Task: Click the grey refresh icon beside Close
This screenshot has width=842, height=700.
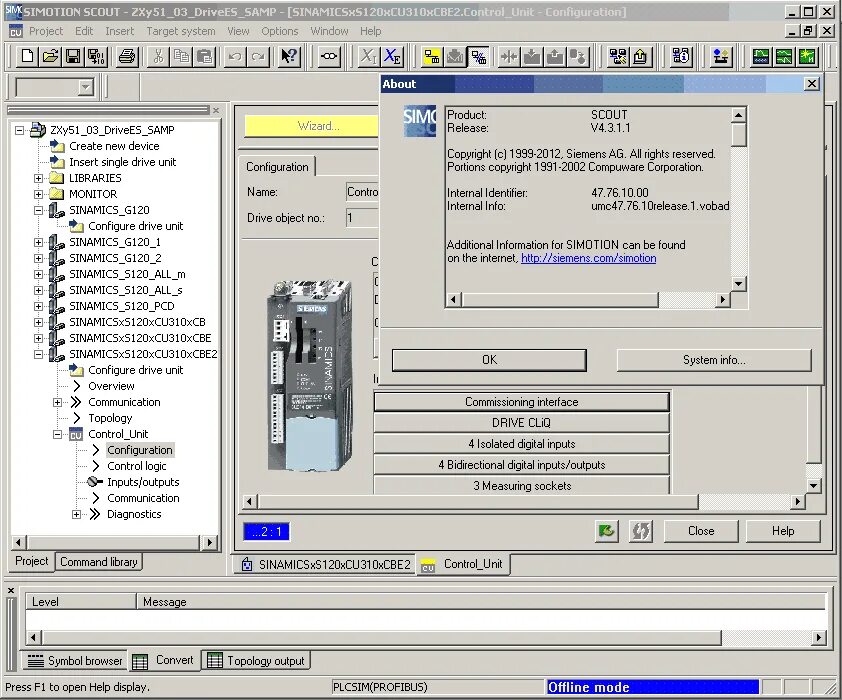Action: pos(641,531)
